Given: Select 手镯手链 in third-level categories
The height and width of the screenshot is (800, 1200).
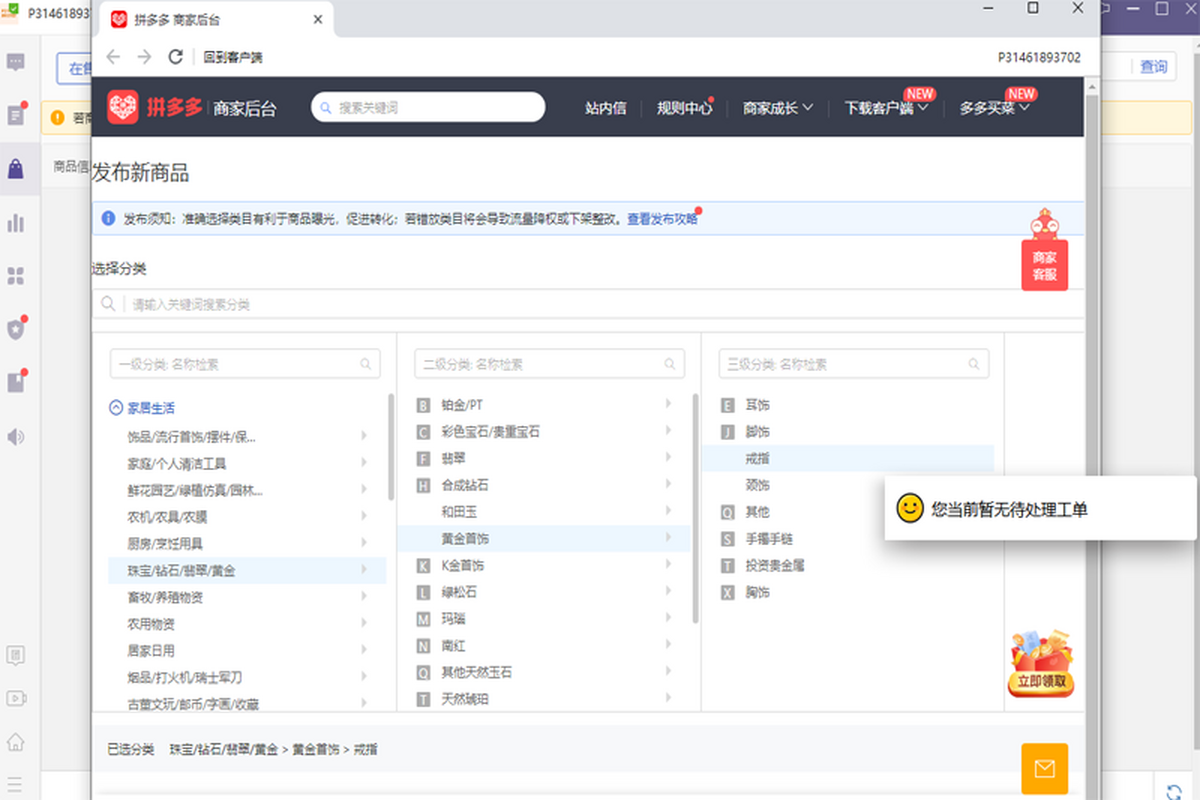Looking at the screenshot, I should point(770,539).
